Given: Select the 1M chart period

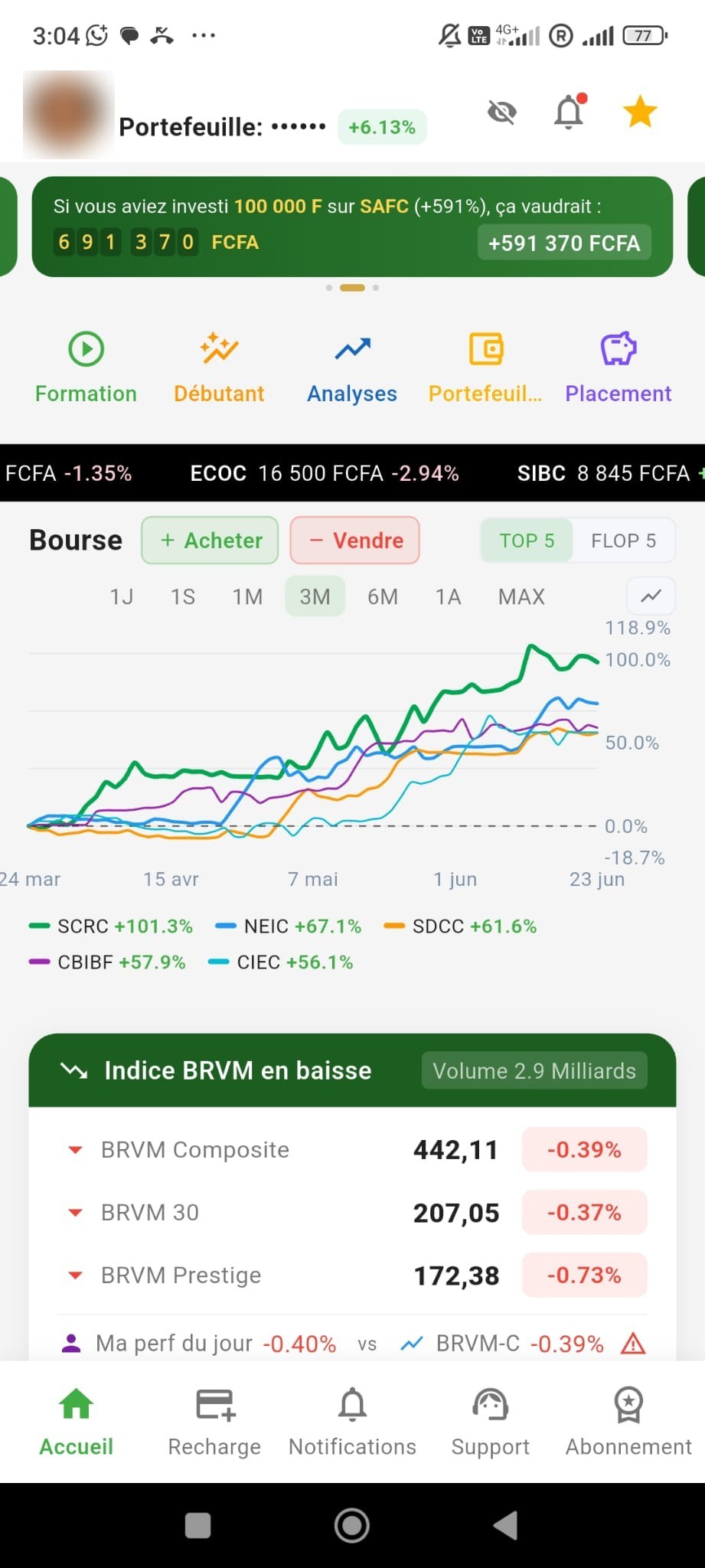Looking at the screenshot, I should click(x=247, y=596).
